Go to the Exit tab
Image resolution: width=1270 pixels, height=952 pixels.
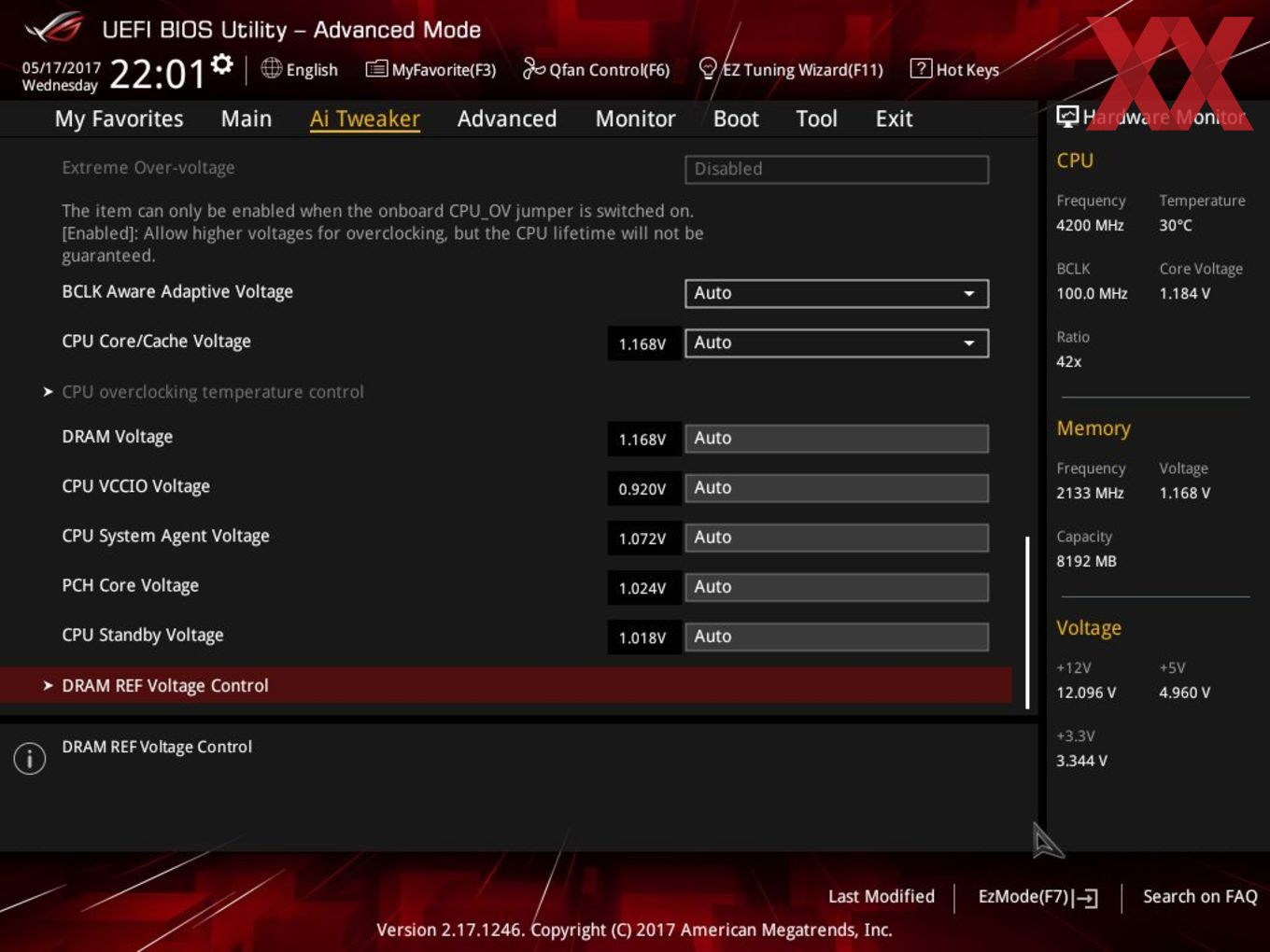[x=894, y=119]
